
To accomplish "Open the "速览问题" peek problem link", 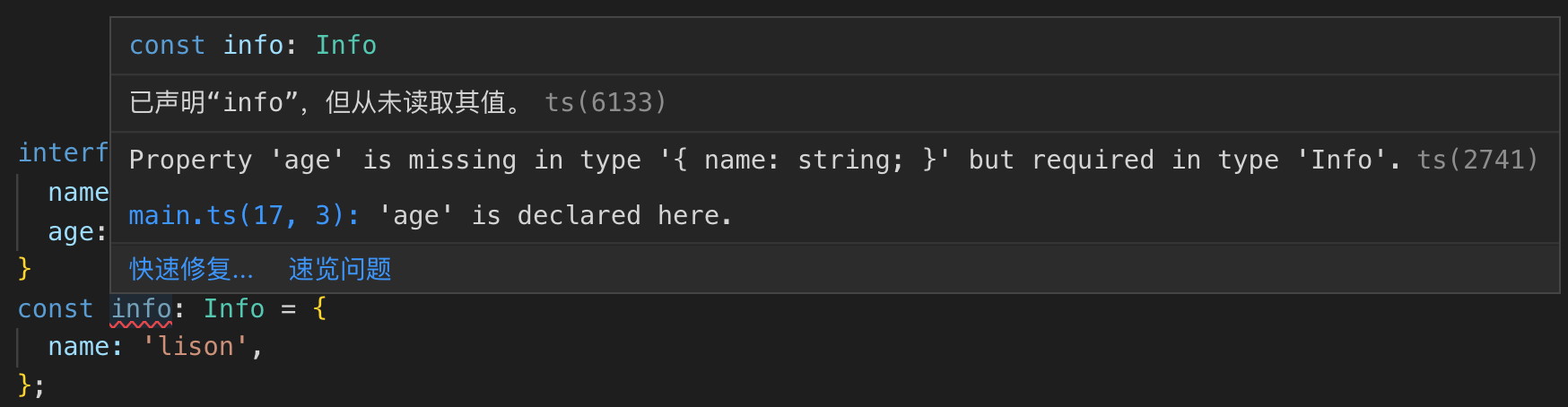I will click(340, 269).
